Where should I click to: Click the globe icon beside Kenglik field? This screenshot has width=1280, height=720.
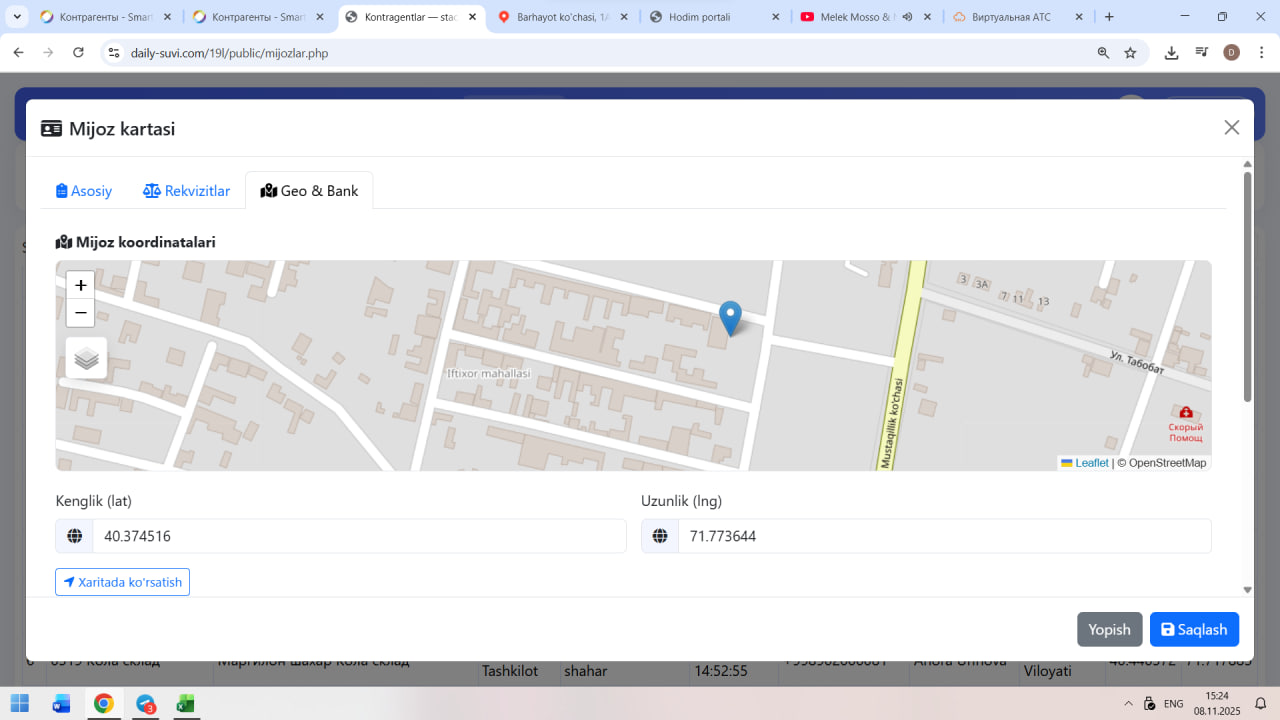point(74,536)
